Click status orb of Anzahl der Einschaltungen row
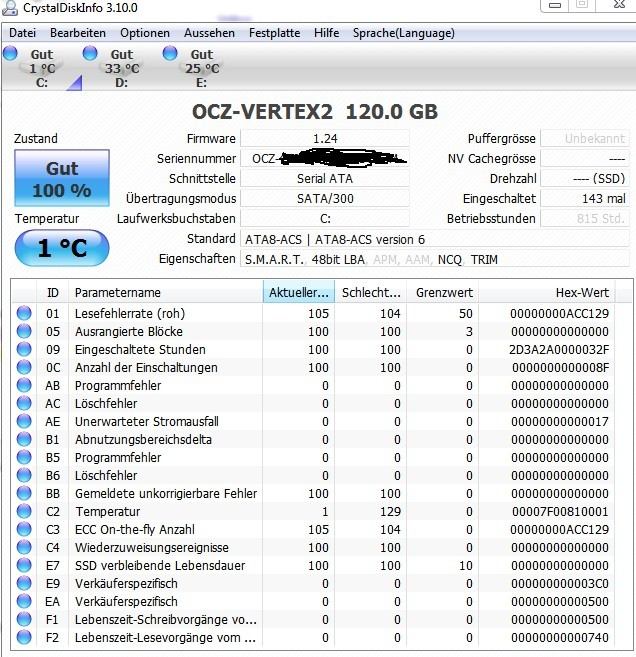 click(24, 367)
